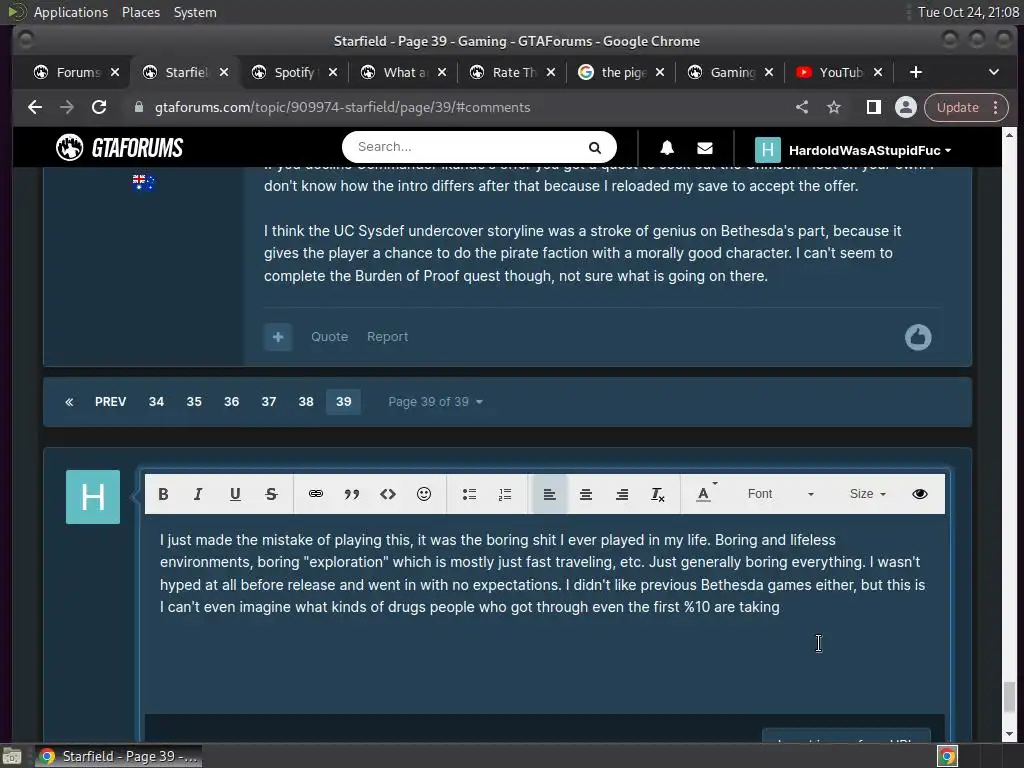1024x768 pixels.
Task: Open the System menu
Action: click(195, 12)
